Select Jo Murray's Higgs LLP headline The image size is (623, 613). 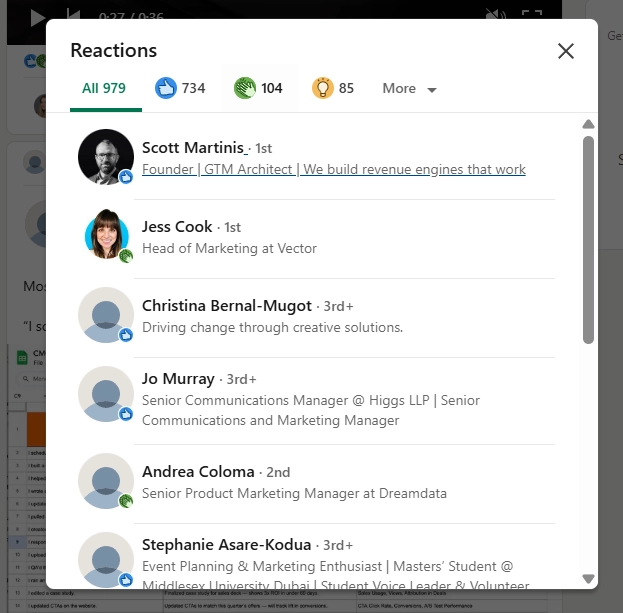[x=311, y=410]
